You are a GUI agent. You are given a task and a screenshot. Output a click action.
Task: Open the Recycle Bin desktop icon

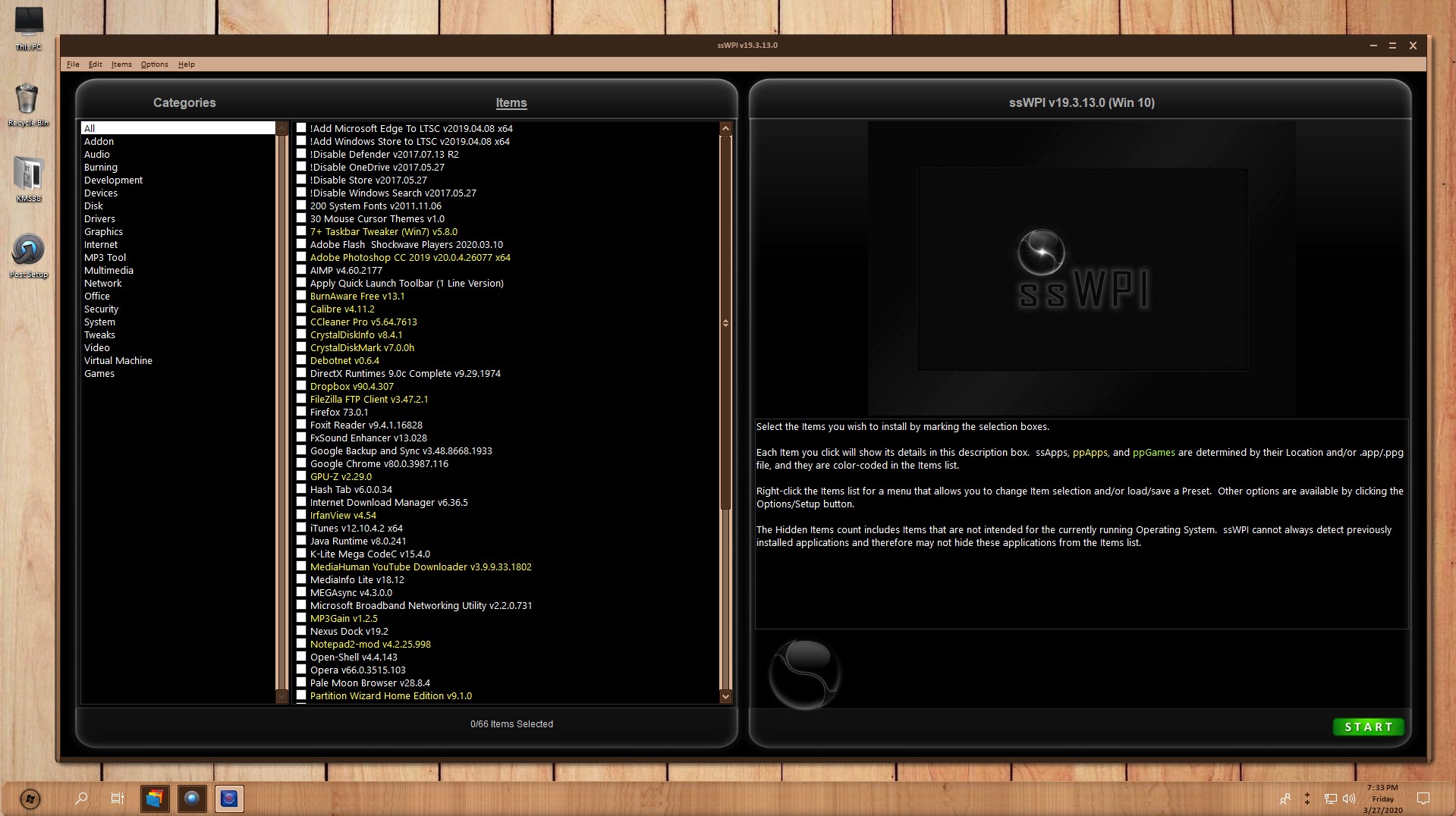coord(28,105)
